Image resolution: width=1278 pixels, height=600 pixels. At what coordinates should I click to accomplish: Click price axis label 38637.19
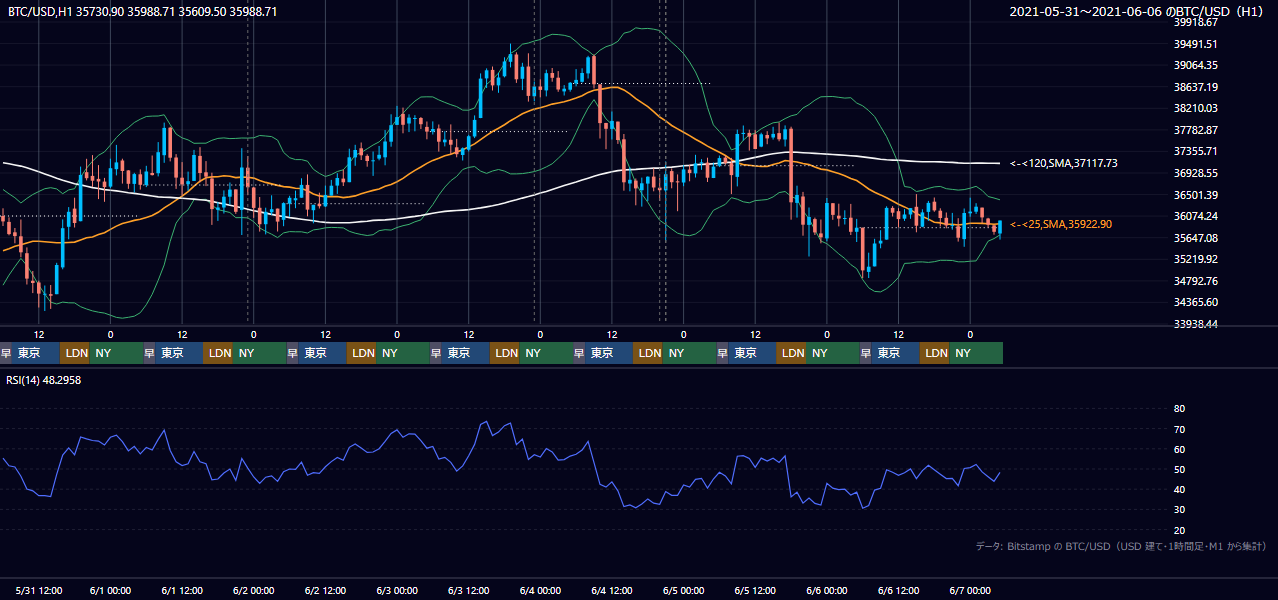coord(1195,87)
